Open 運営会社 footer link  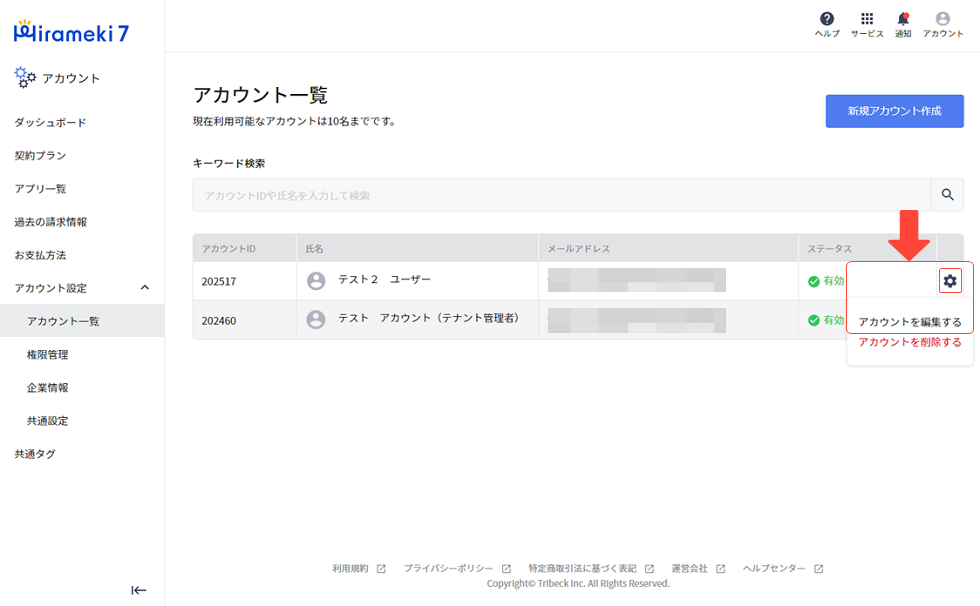(689, 569)
